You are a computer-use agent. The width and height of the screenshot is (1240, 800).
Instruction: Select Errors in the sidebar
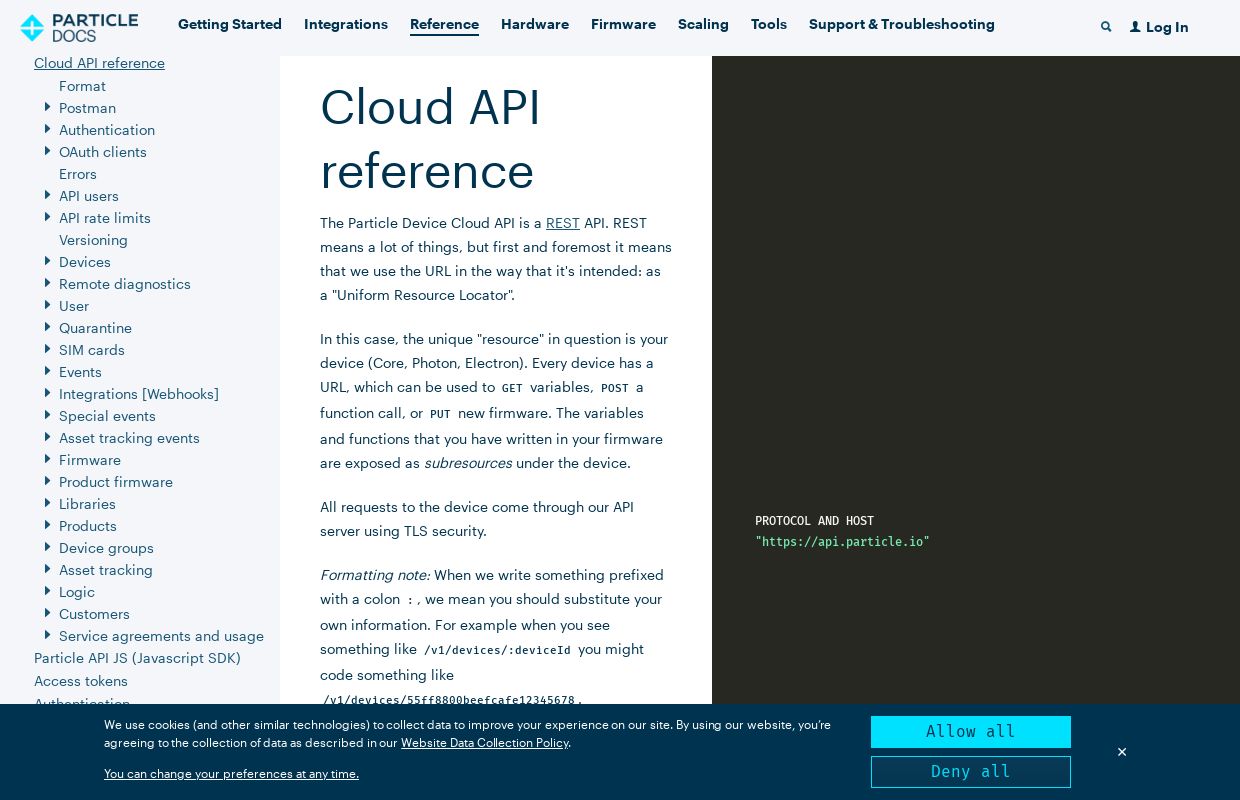[x=78, y=174]
